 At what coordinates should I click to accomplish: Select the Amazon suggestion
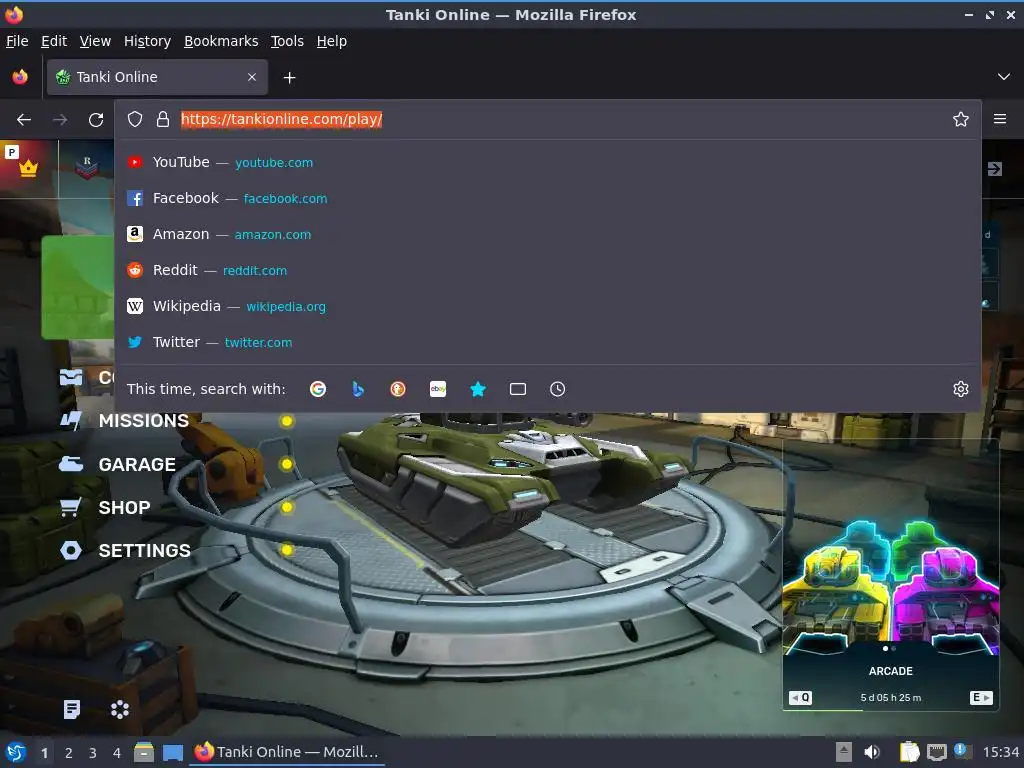[547, 234]
